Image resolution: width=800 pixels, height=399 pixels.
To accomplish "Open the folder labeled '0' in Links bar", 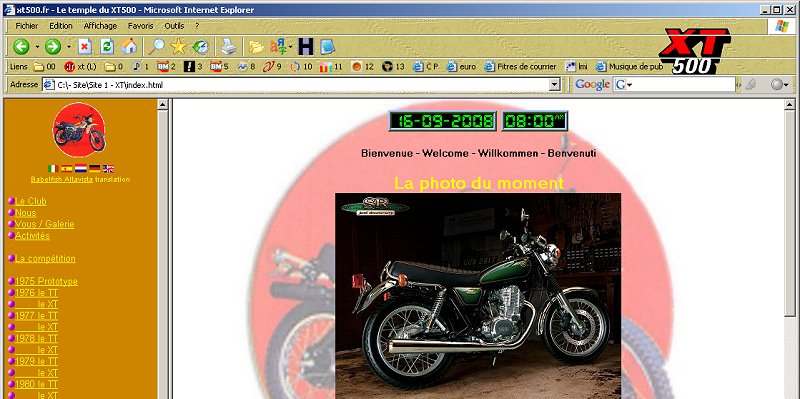I will point(114,66).
